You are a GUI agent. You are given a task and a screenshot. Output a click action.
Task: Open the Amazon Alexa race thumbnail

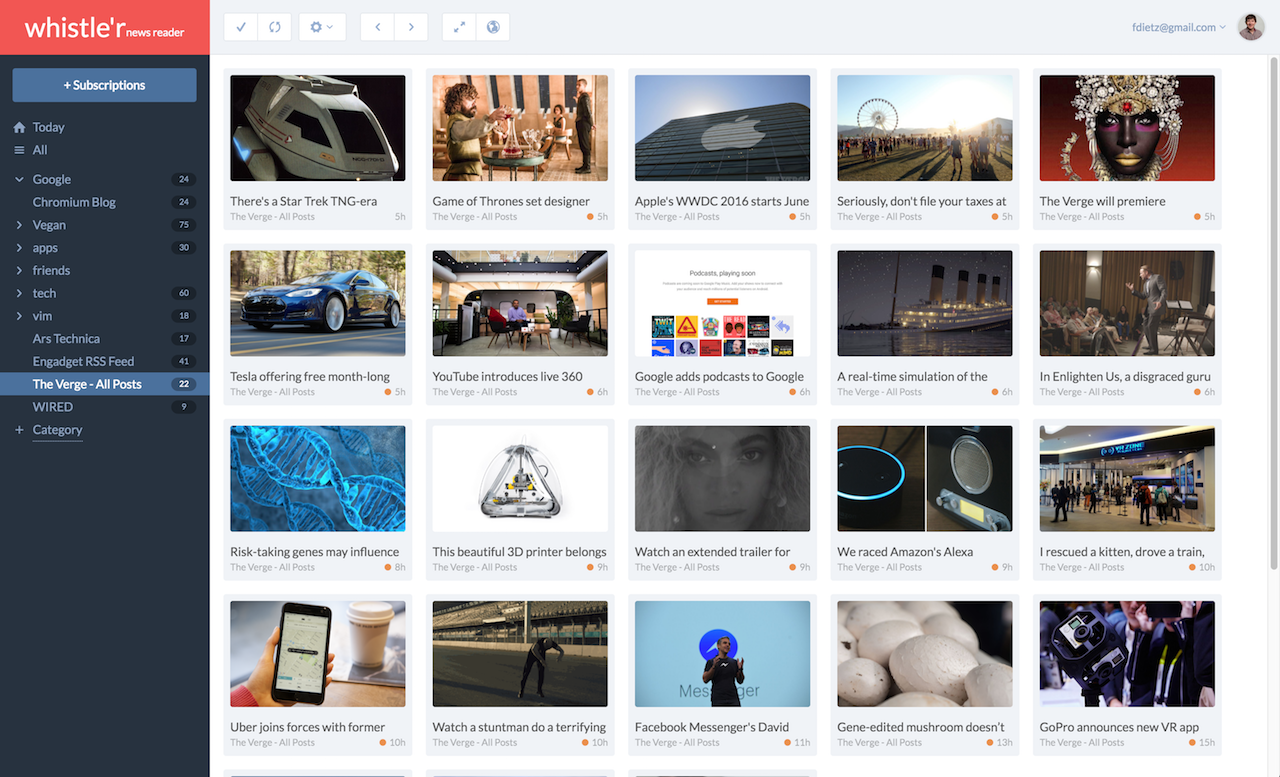coord(925,478)
